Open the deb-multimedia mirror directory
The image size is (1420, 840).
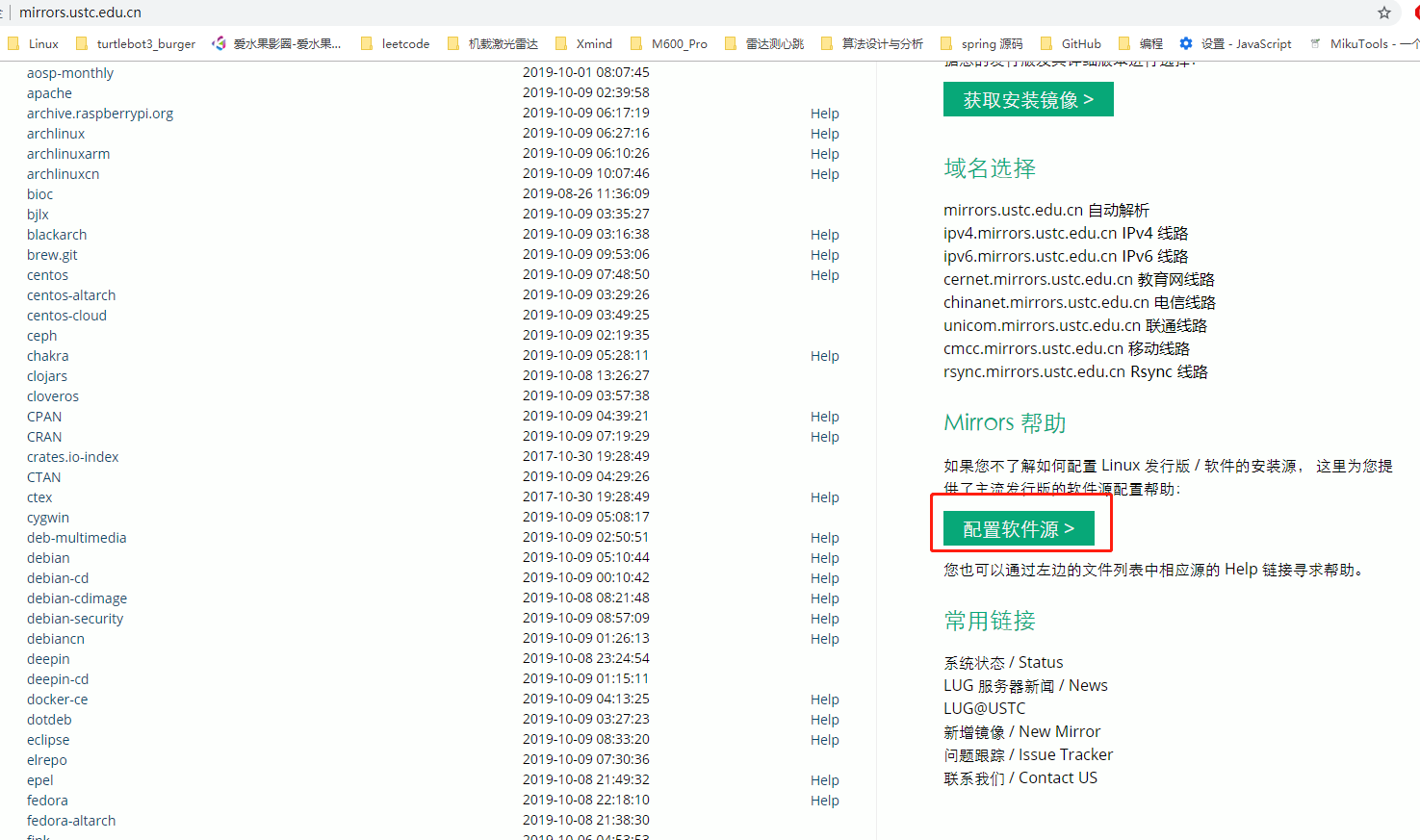77,538
